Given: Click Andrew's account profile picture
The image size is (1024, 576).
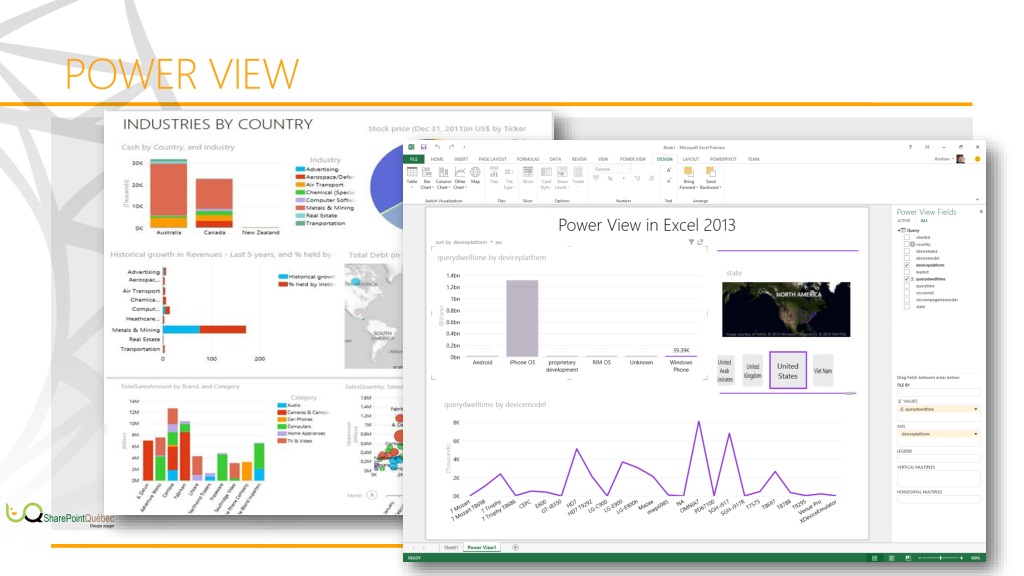Looking at the screenshot, I should (x=961, y=159).
